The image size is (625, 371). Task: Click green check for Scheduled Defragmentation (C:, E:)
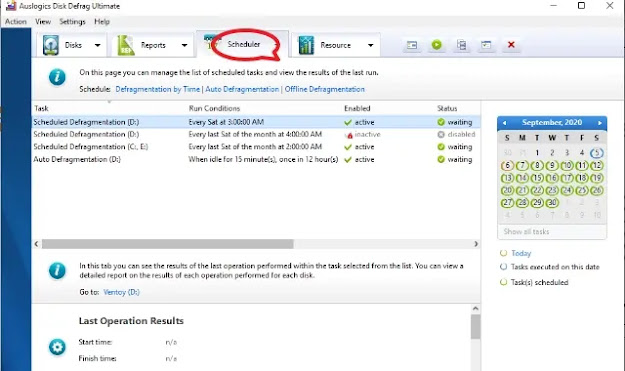pos(348,147)
